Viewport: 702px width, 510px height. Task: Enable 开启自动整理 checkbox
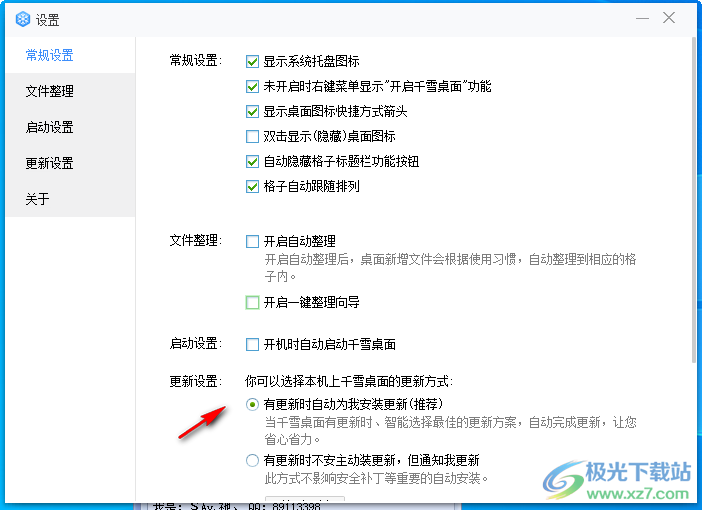point(253,241)
